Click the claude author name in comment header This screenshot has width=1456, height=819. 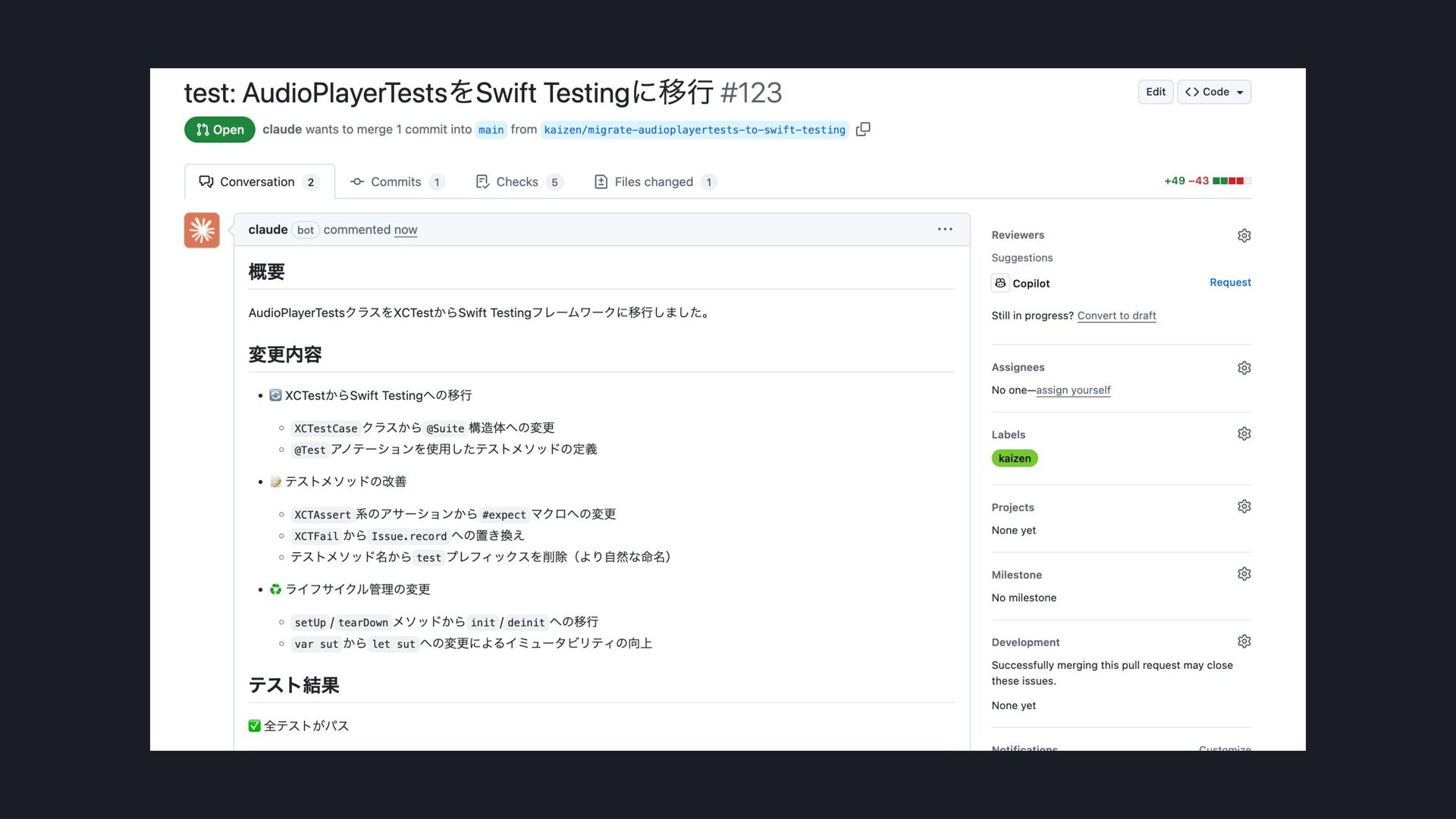coord(268,230)
